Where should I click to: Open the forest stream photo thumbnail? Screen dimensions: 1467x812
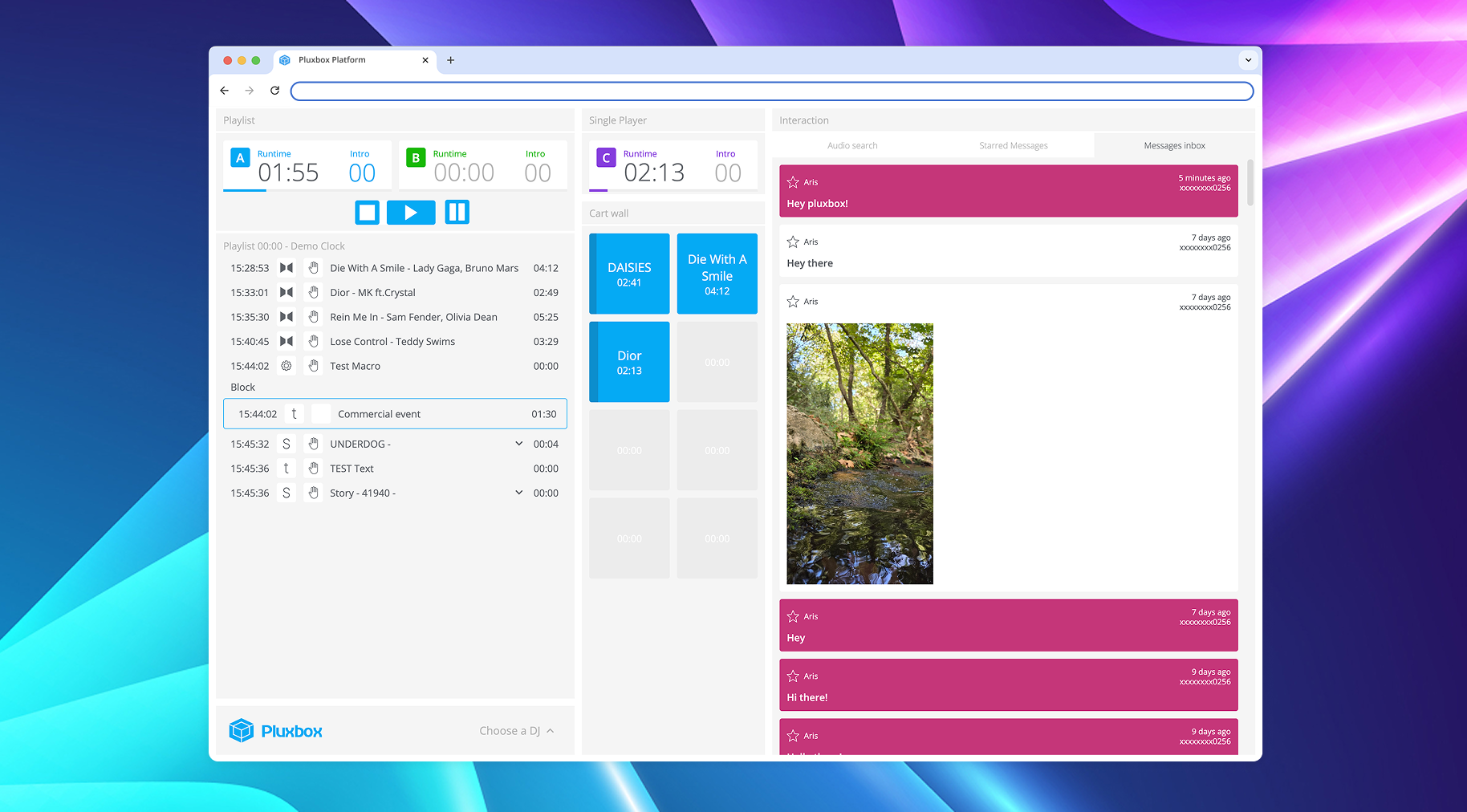click(859, 453)
